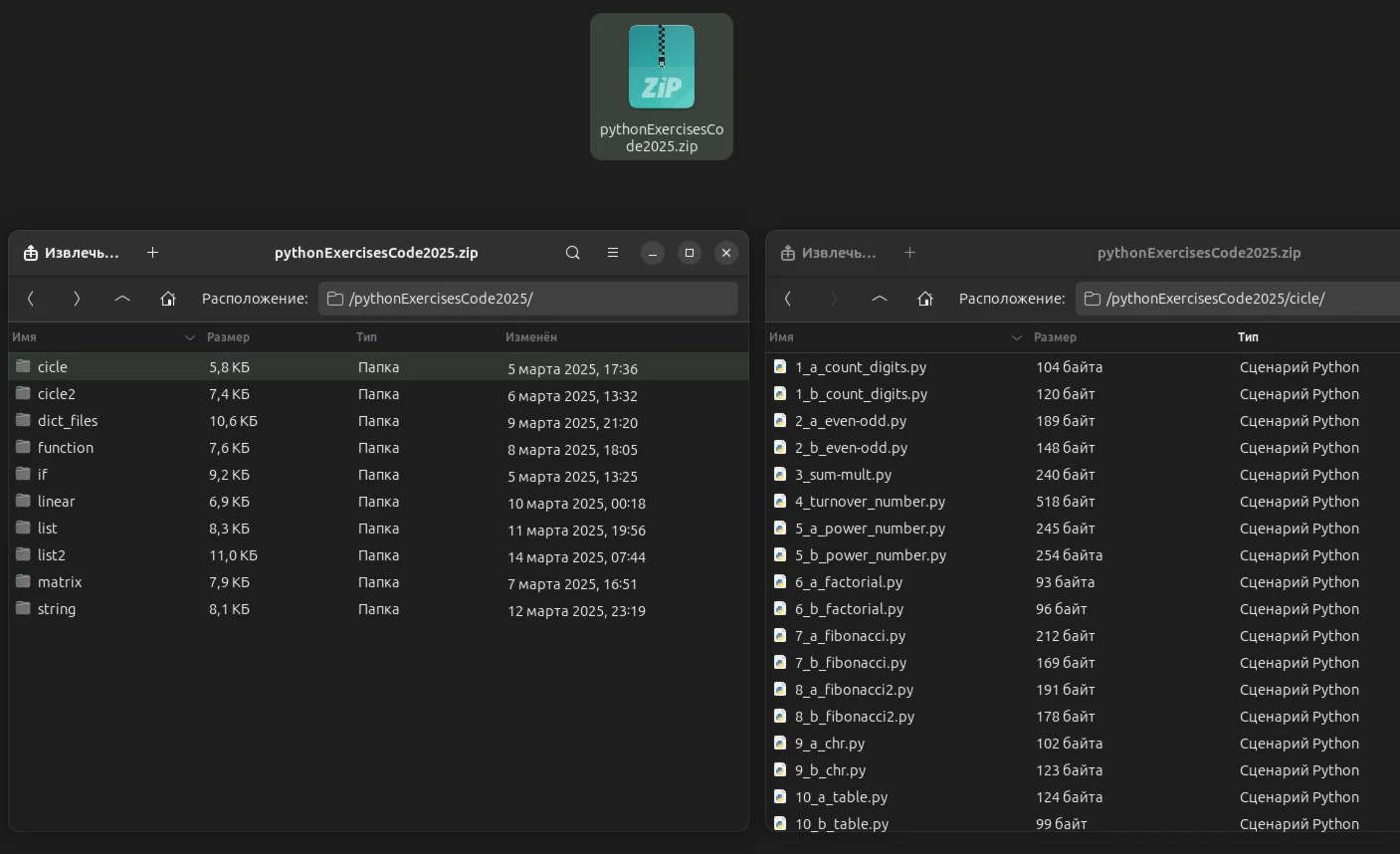Screen dimensions: 1400x854
Task: Open hamburger menu in left archive window
Action: (x=613, y=253)
